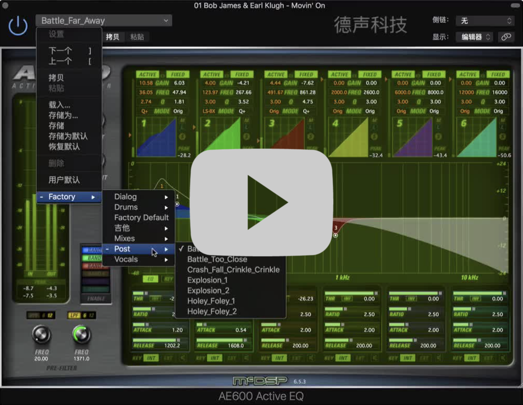Click band 1 key listen speaker icon
This screenshot has width=523, height=405.
click(183, 358)
